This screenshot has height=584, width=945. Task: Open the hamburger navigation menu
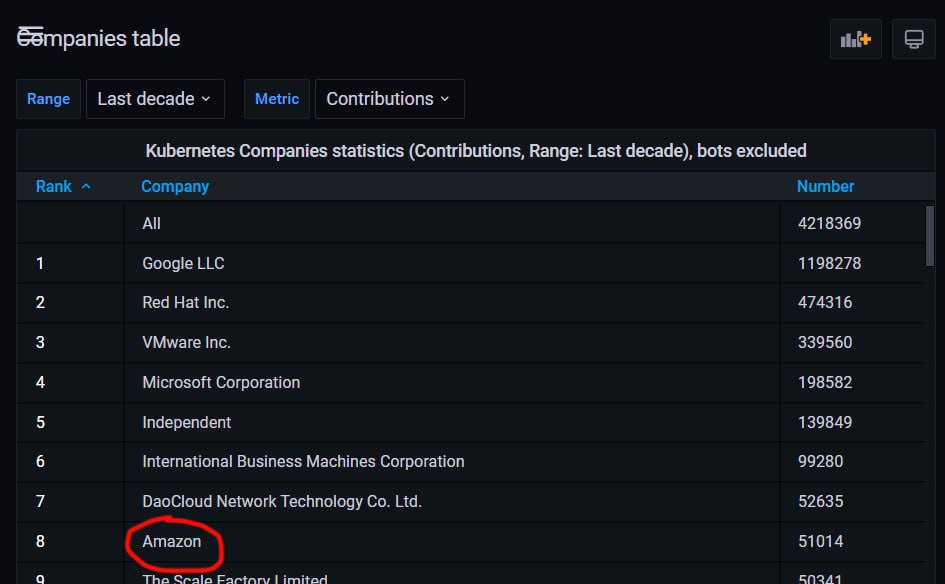[x=31, y=35]
